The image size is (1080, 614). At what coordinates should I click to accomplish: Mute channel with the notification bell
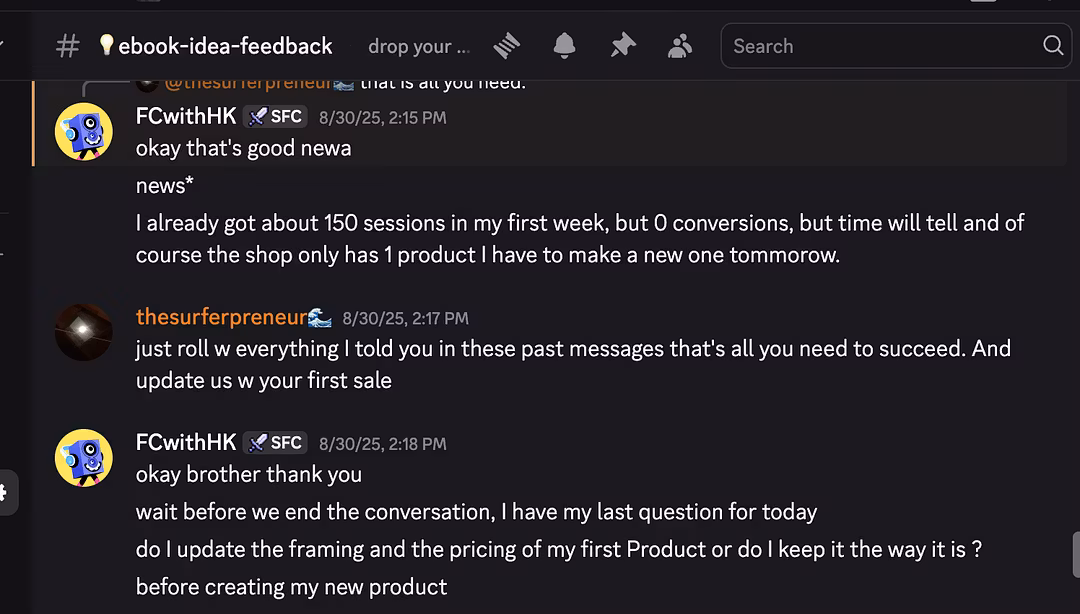tap(565, 46)
